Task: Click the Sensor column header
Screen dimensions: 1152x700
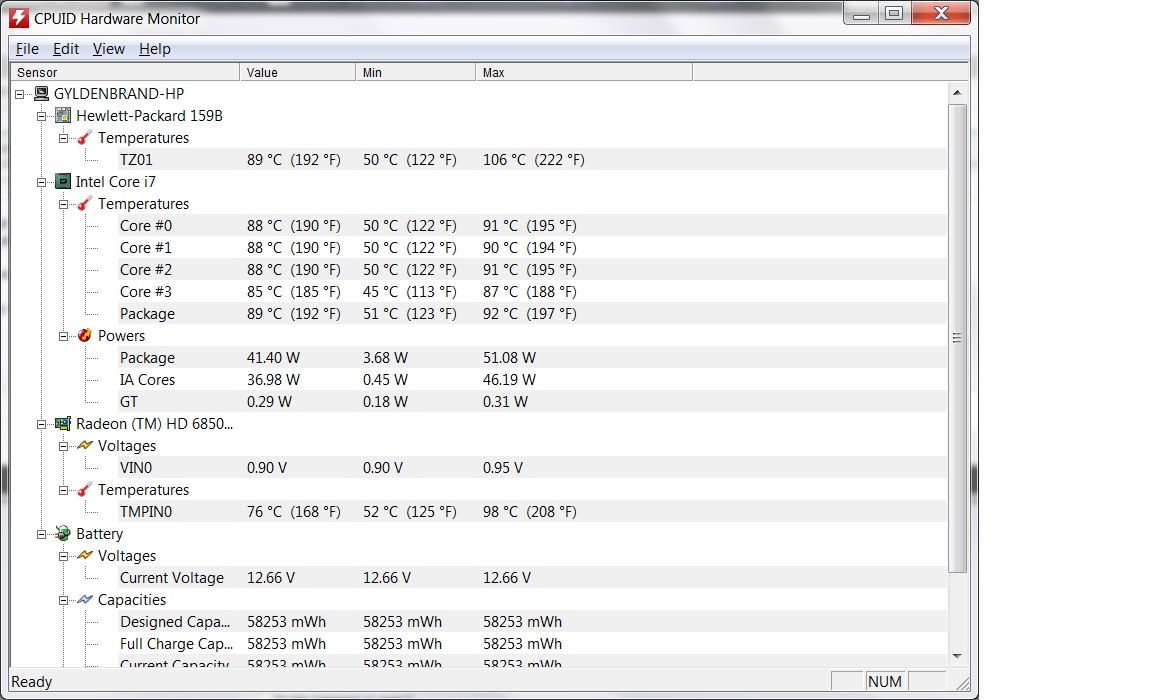Action: 125,72
